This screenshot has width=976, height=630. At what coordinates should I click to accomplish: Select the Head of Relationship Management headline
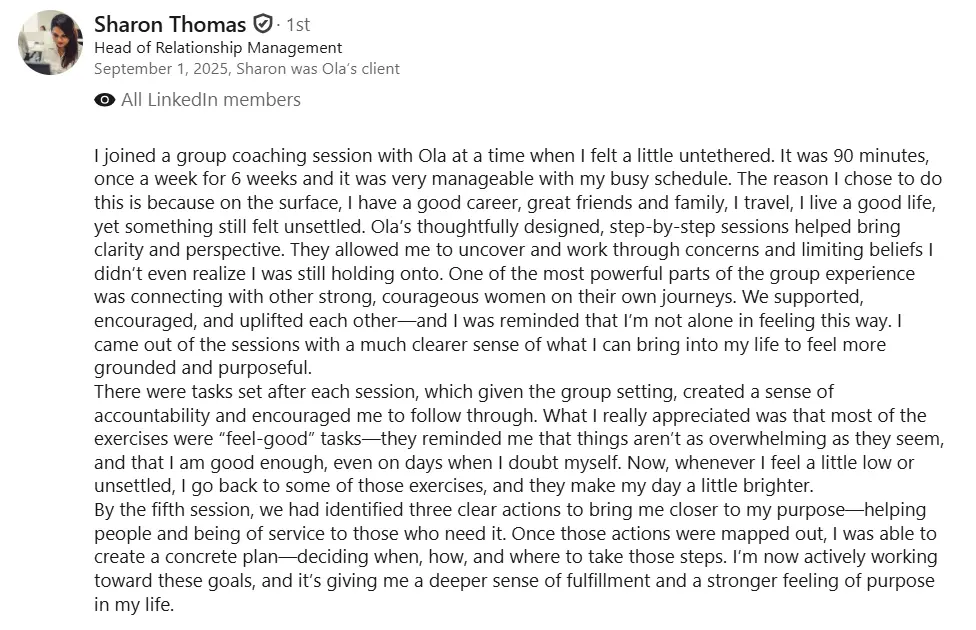[x=218, y=48]
